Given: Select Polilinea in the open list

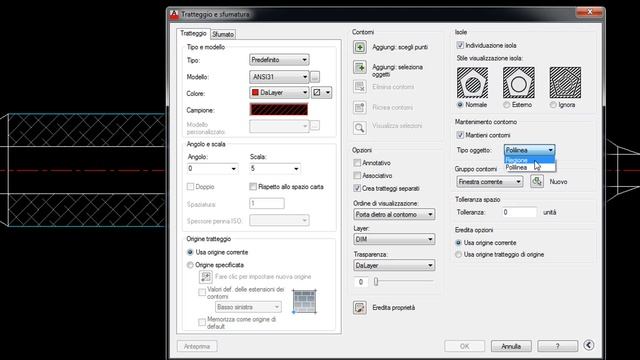Looking at the screenshot, I should pos(529,167).
